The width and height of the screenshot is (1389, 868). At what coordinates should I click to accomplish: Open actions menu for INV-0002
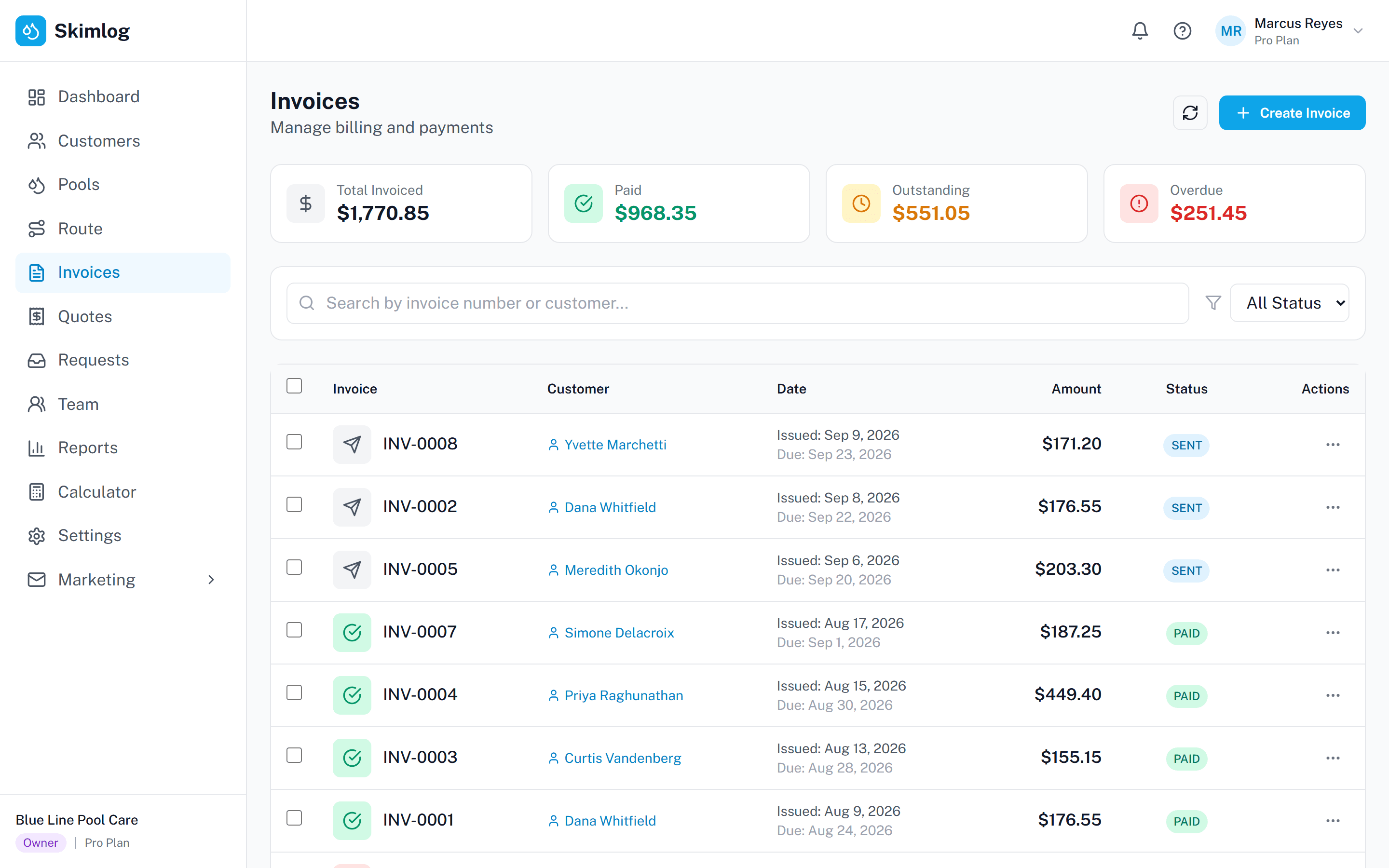coord(1333,507)
